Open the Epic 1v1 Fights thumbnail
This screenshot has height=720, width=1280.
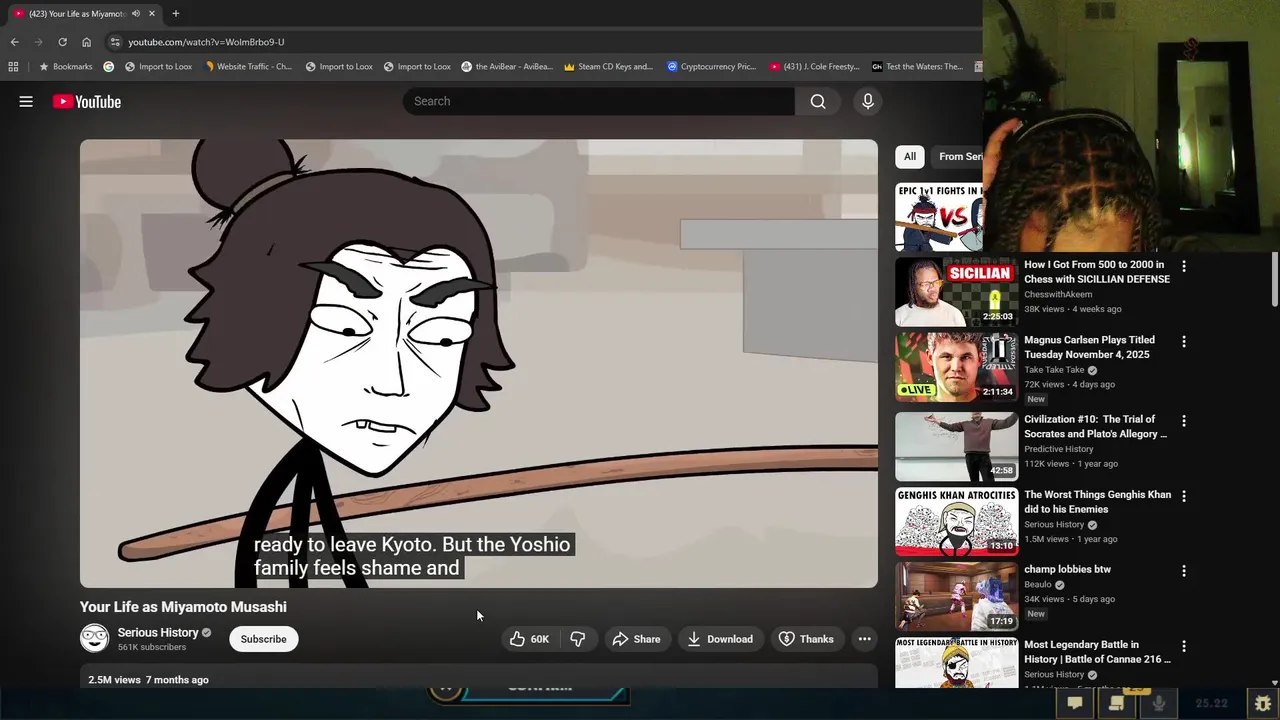(939, 217)
